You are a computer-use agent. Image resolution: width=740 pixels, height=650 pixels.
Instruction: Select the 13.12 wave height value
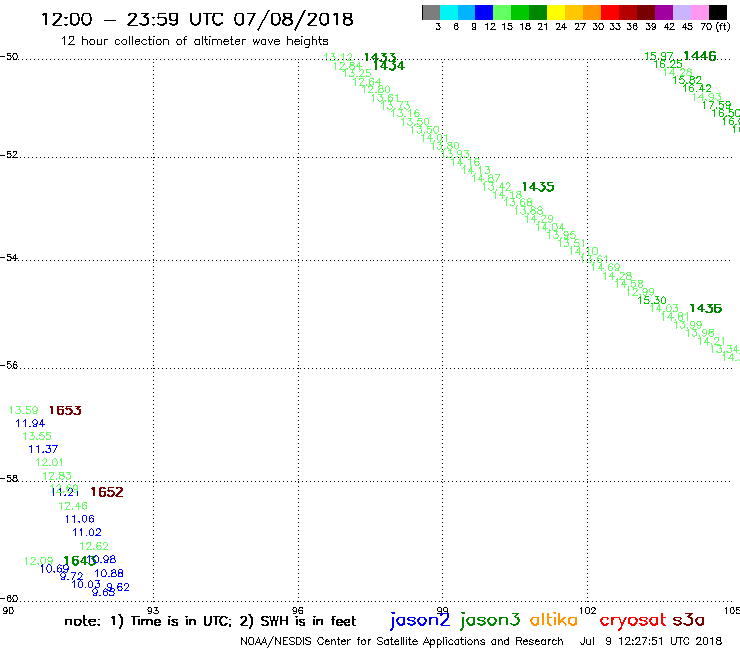point(338,58)
